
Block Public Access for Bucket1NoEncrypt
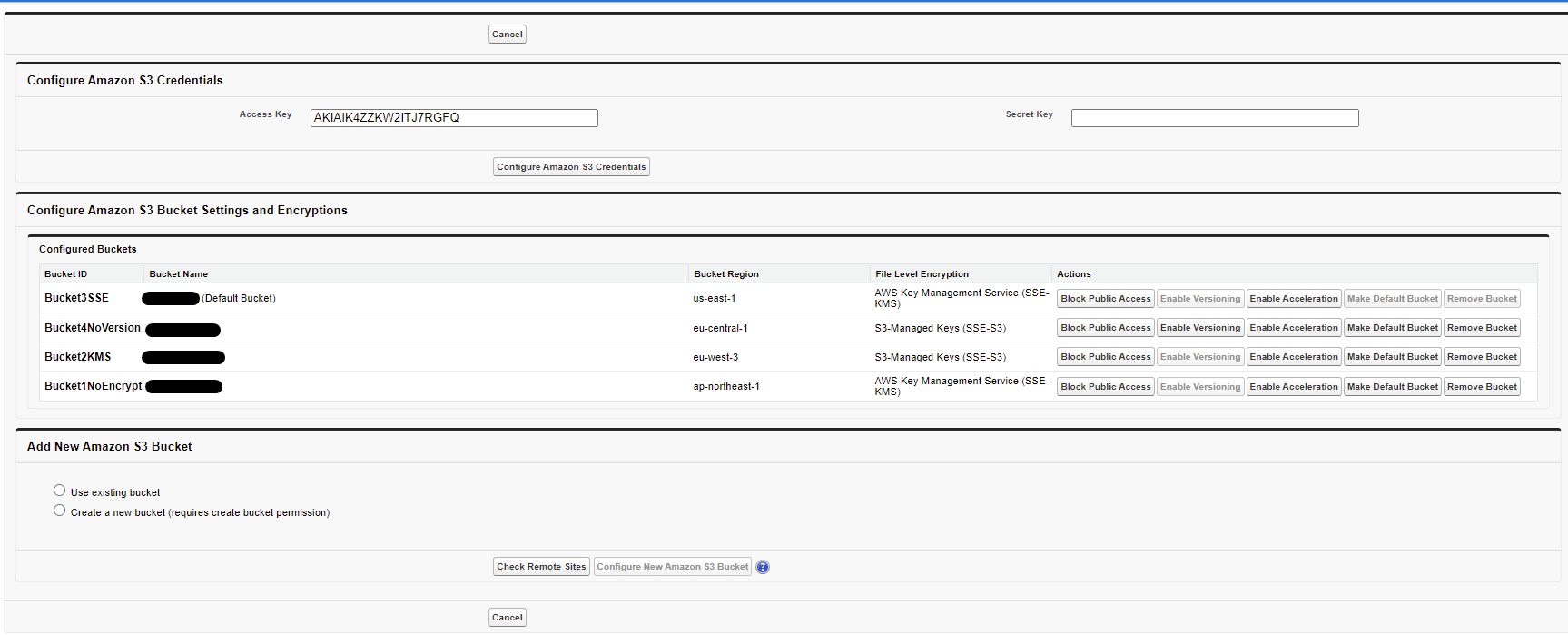click(x=1105, y=387)
